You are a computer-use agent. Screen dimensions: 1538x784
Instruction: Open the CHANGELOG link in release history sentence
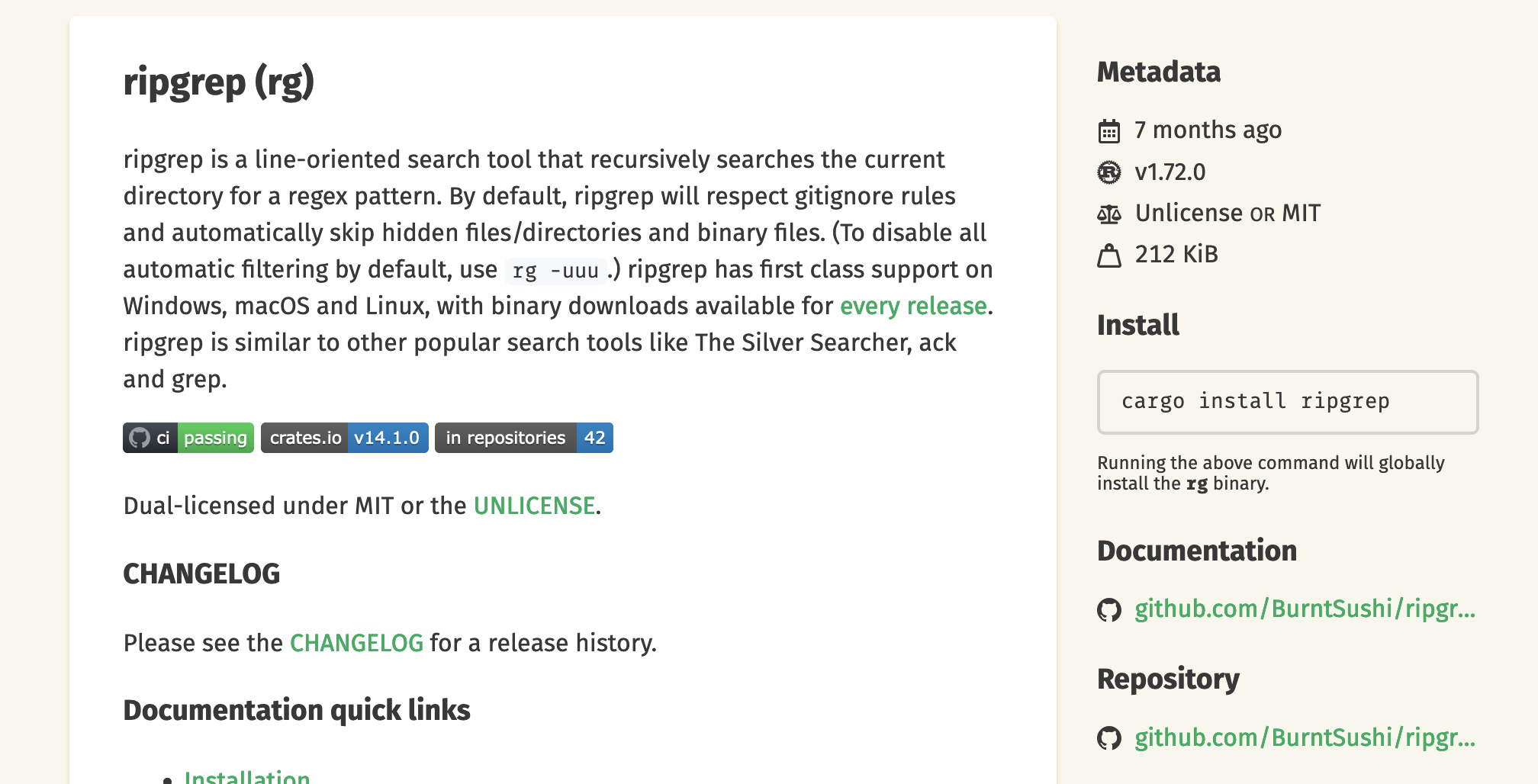356,643
